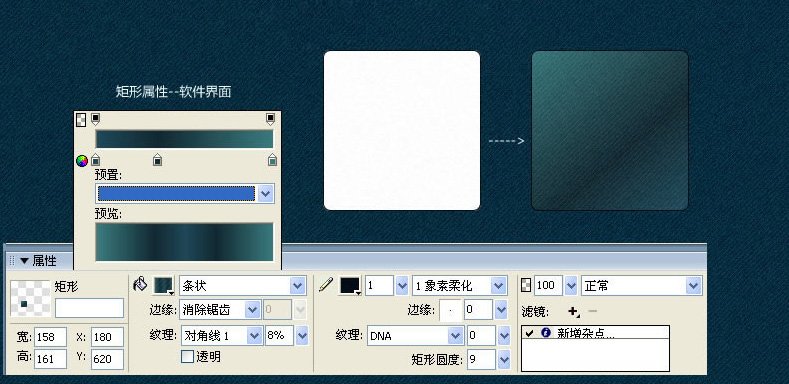
Task: Click the 滤镜: label
Action: (535, 312)
